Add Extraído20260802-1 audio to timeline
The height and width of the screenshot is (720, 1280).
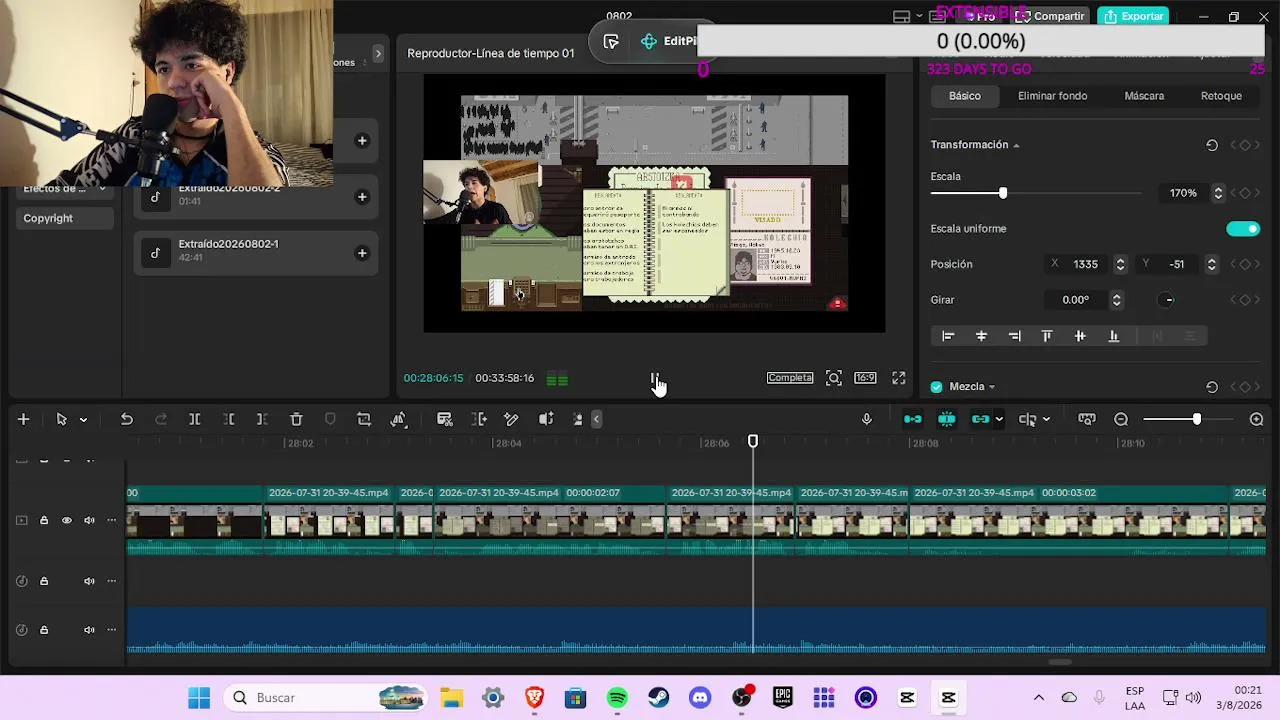(362, 253)
